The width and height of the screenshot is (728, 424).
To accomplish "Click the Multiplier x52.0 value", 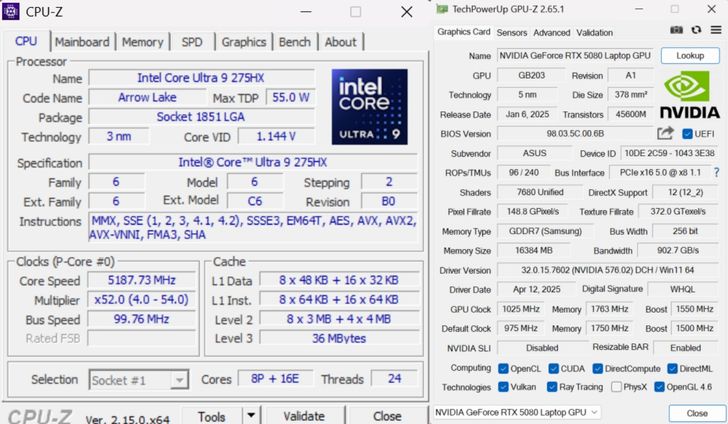I will 142,300.
